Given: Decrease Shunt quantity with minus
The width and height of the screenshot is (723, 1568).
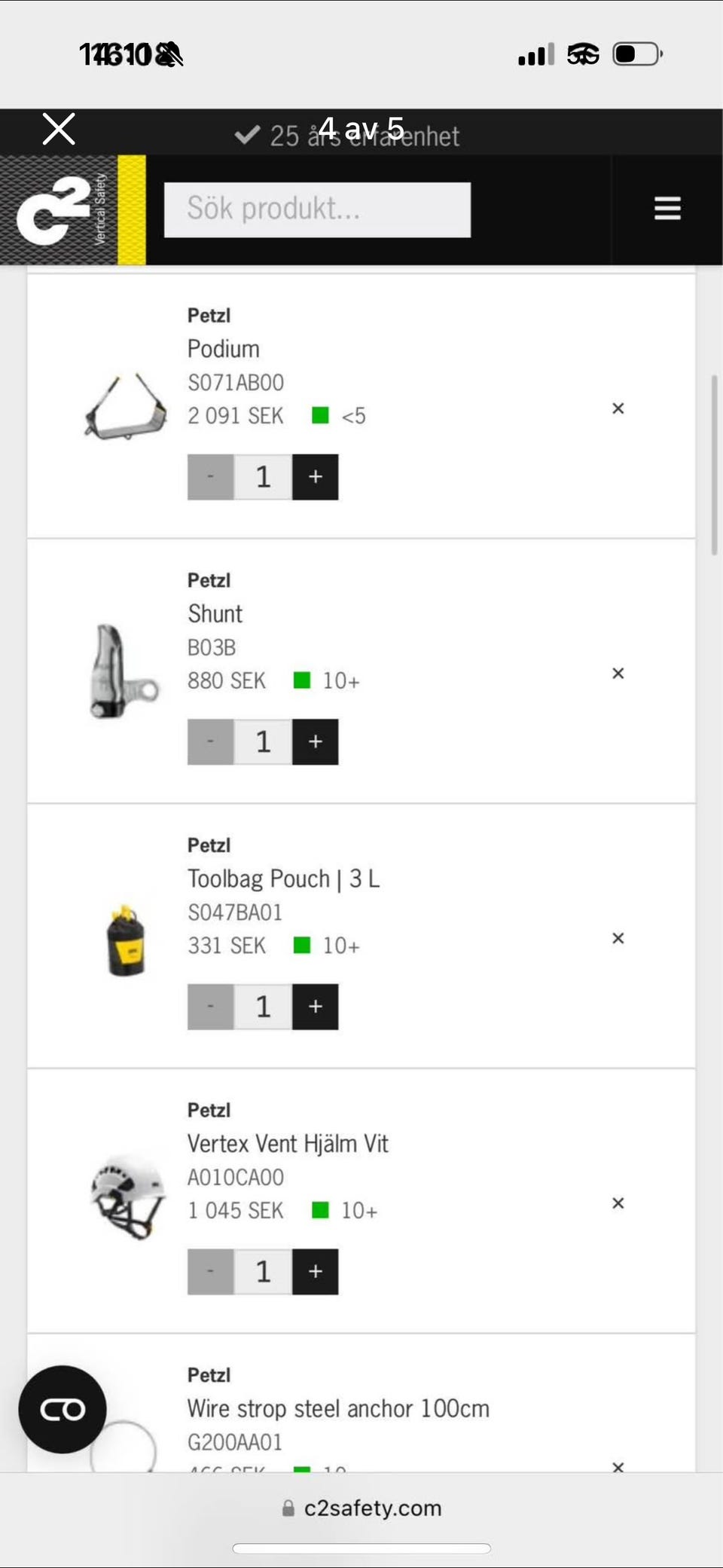Looking at the screenshot, I should tap(210, 742).
